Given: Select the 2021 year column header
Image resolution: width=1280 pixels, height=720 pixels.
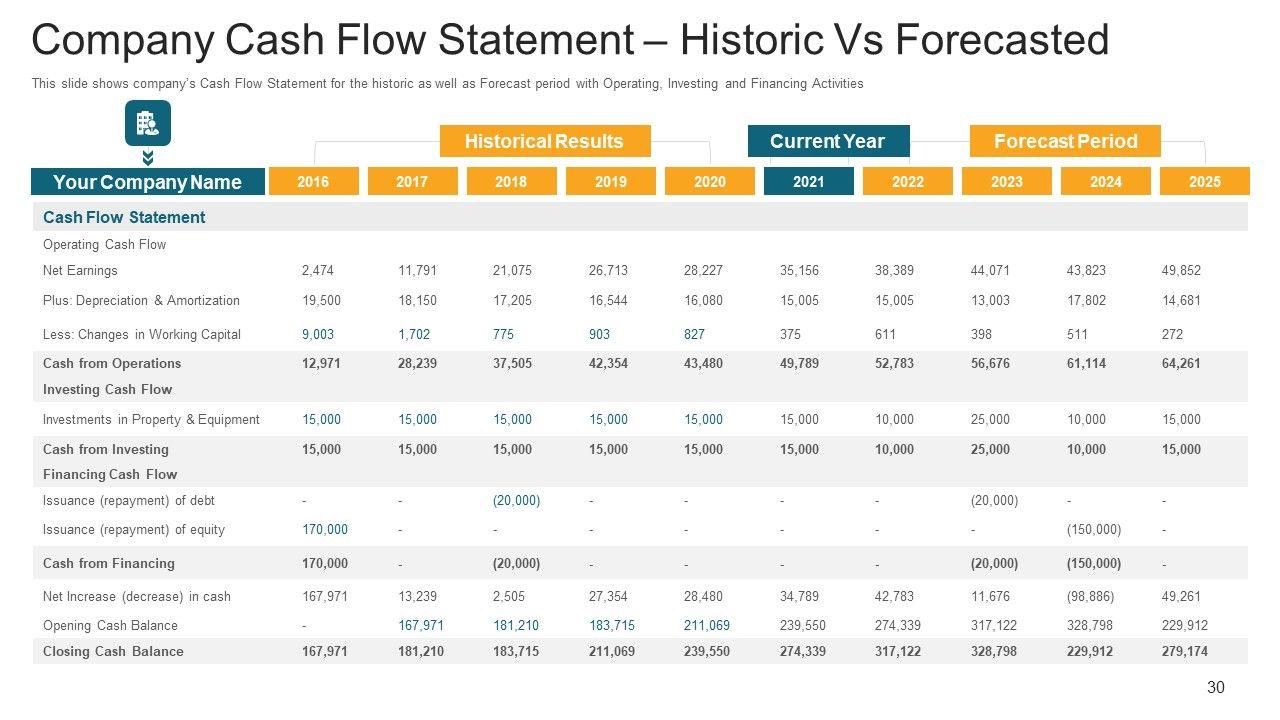Looking at the screenshot, I should point(808,181).
